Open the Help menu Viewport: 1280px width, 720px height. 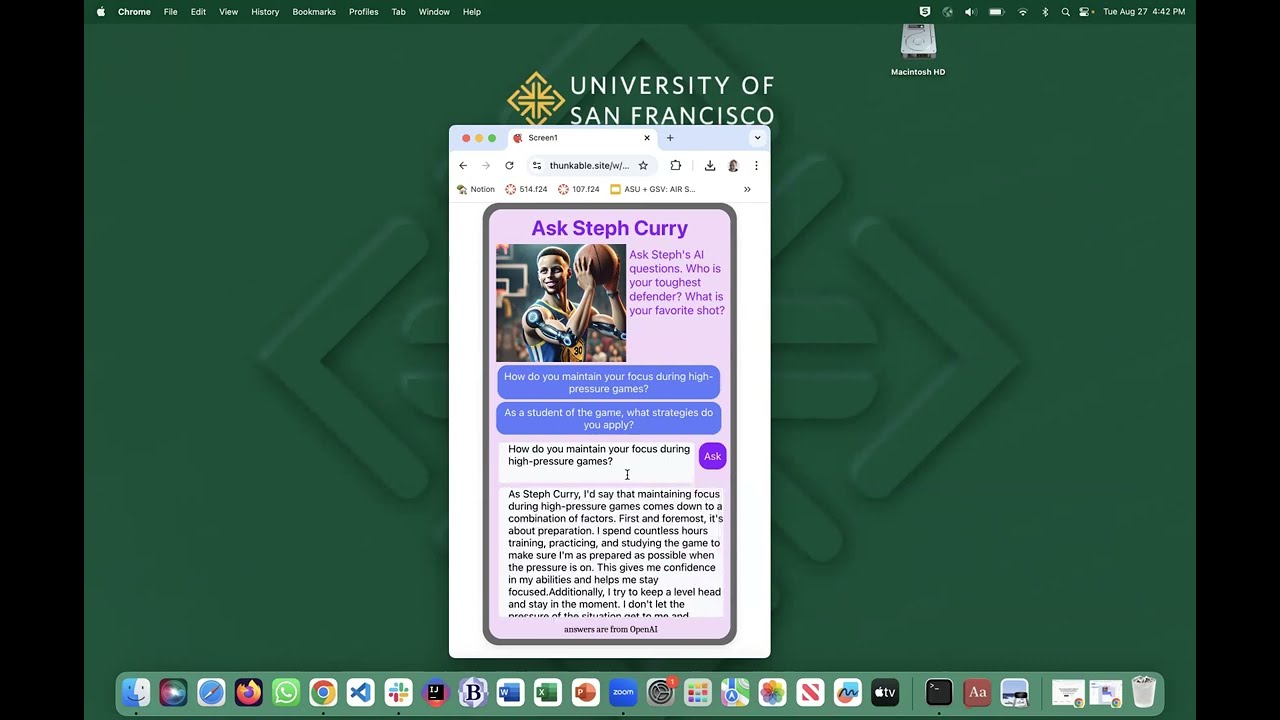click(x=472, y=12)
